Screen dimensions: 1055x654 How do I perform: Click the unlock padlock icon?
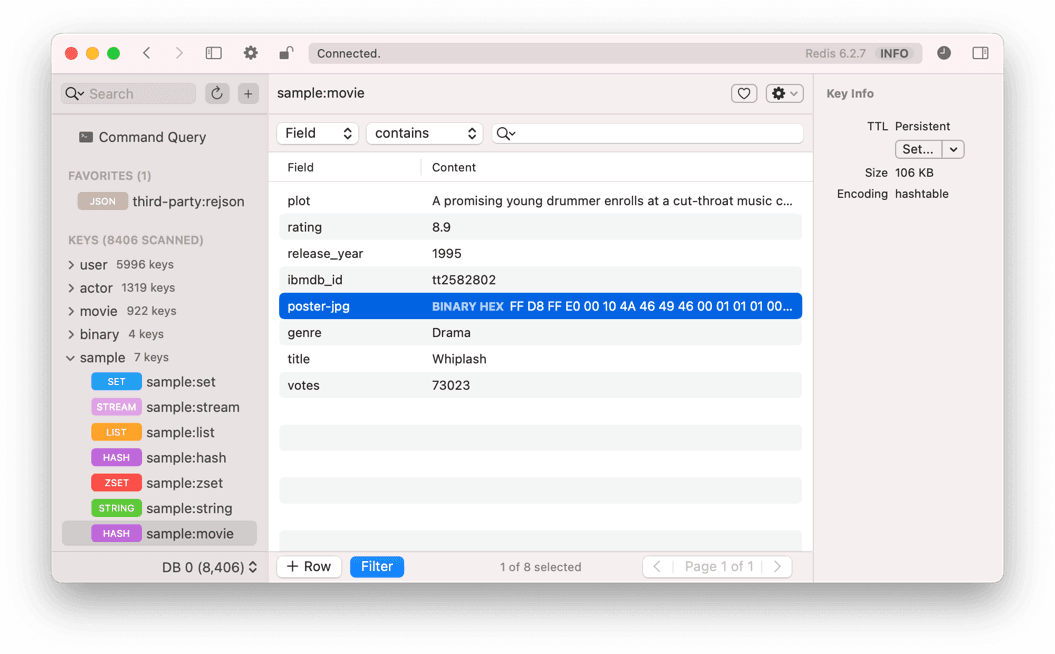[286, 53]
